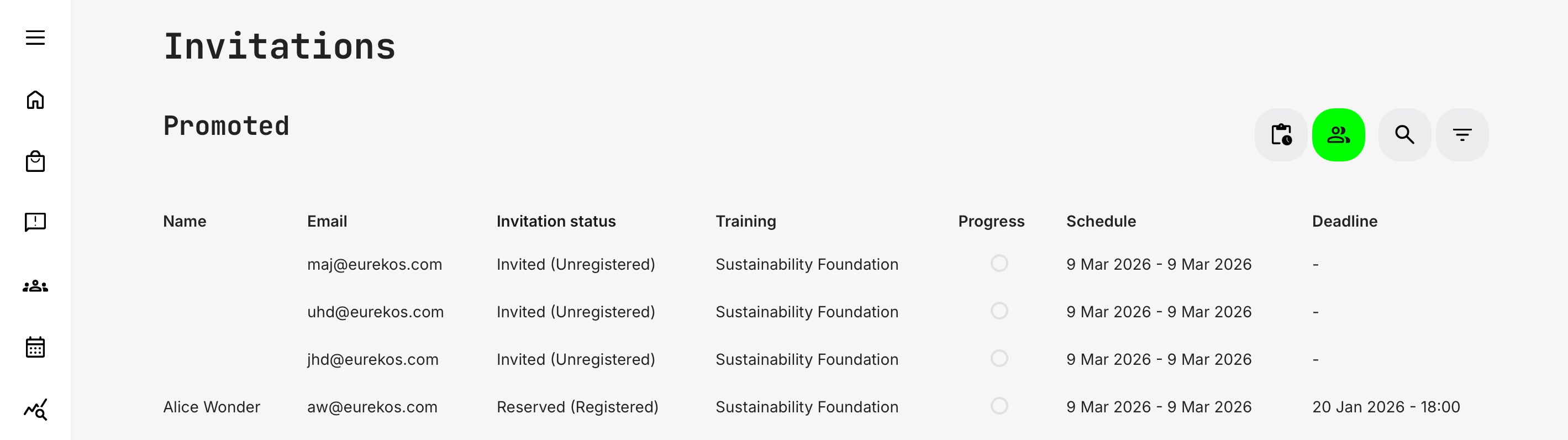Open Alice Wonder invitation row
The width and height of the screenshot is (1568, 440).
point(211,406)
